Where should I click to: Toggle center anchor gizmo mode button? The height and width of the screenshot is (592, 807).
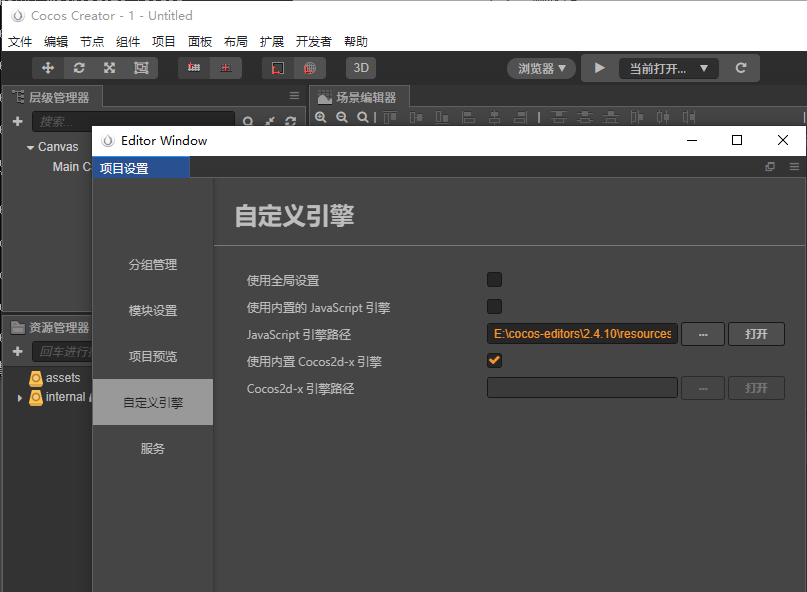(x=225, y=68)
